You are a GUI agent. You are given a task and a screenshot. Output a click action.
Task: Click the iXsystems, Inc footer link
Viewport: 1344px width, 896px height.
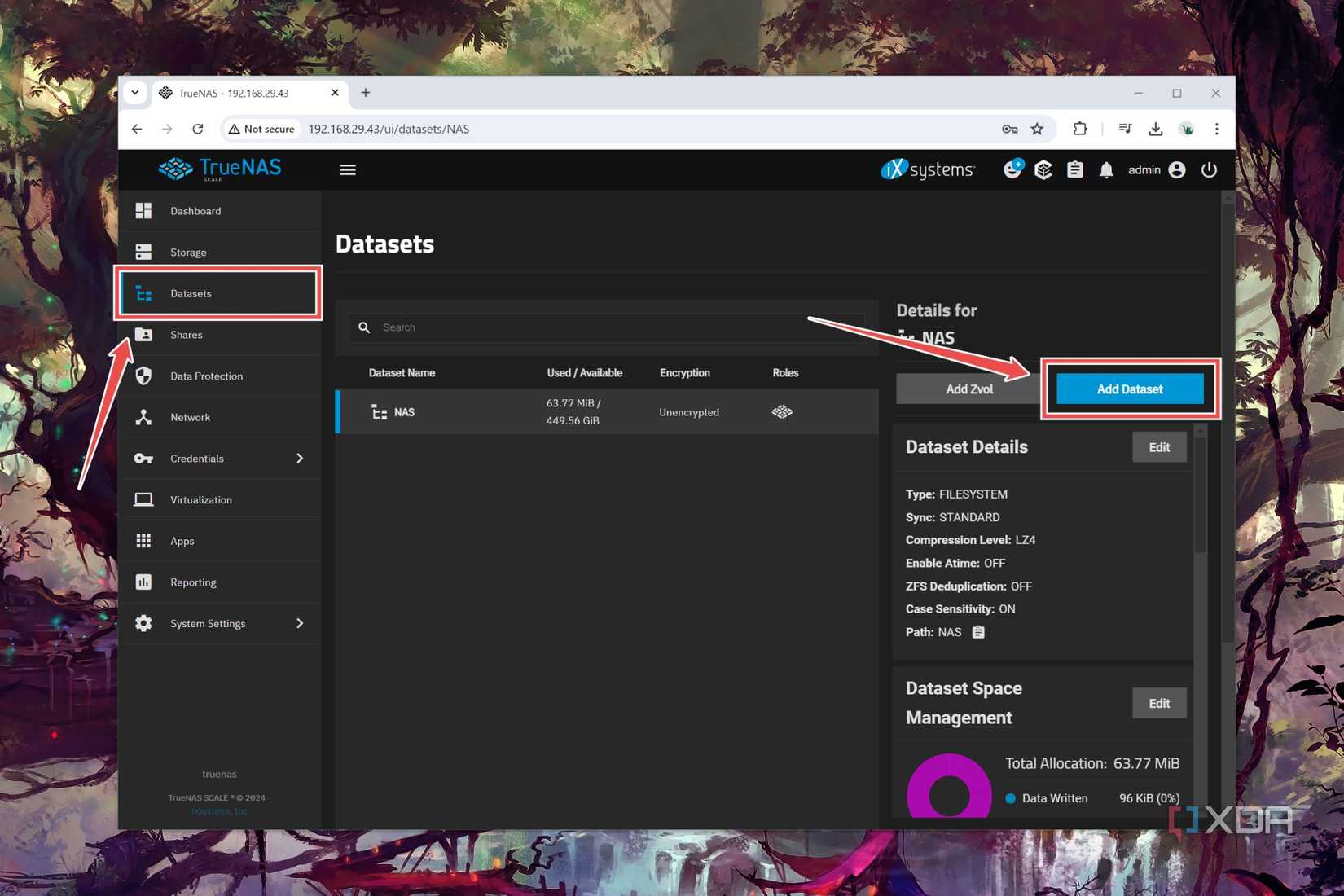[219, 811]
